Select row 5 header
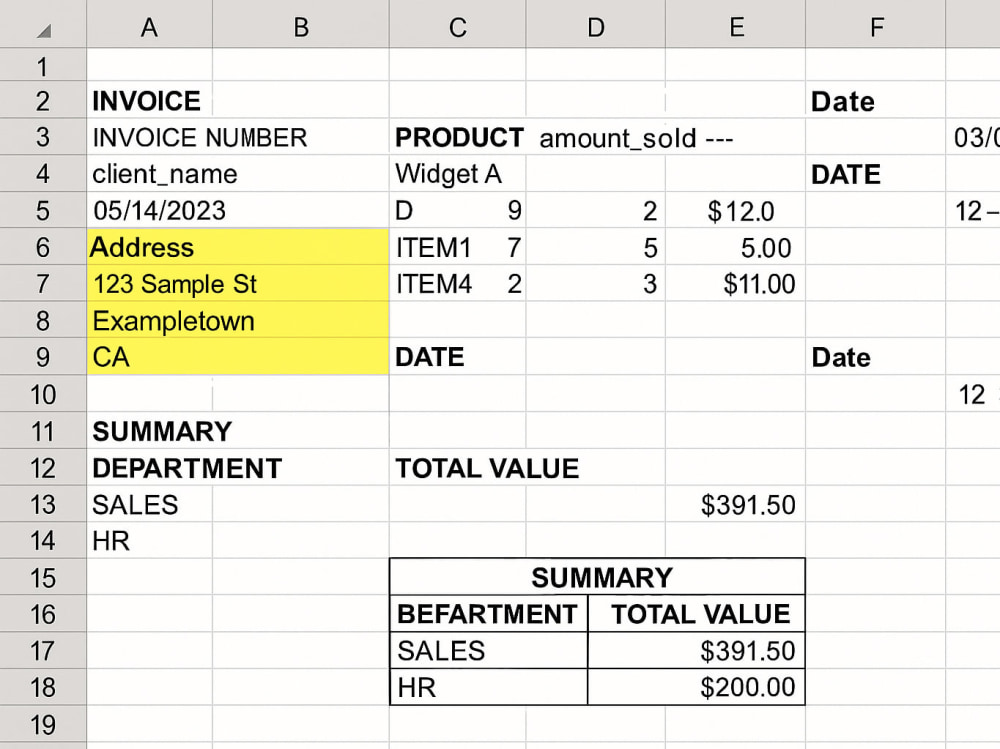The width and height of the screenshot is (1000, 749). click(x=43, y=210)
